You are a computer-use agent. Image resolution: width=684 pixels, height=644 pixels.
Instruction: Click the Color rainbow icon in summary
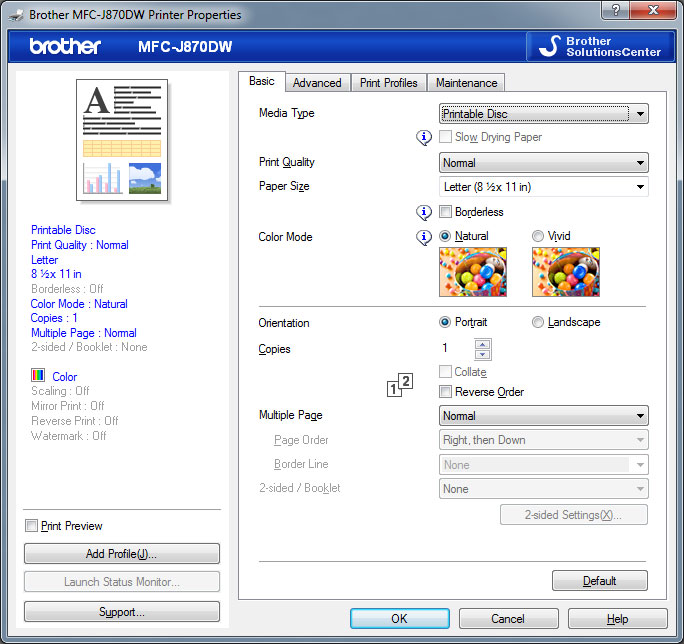(38, 375)
